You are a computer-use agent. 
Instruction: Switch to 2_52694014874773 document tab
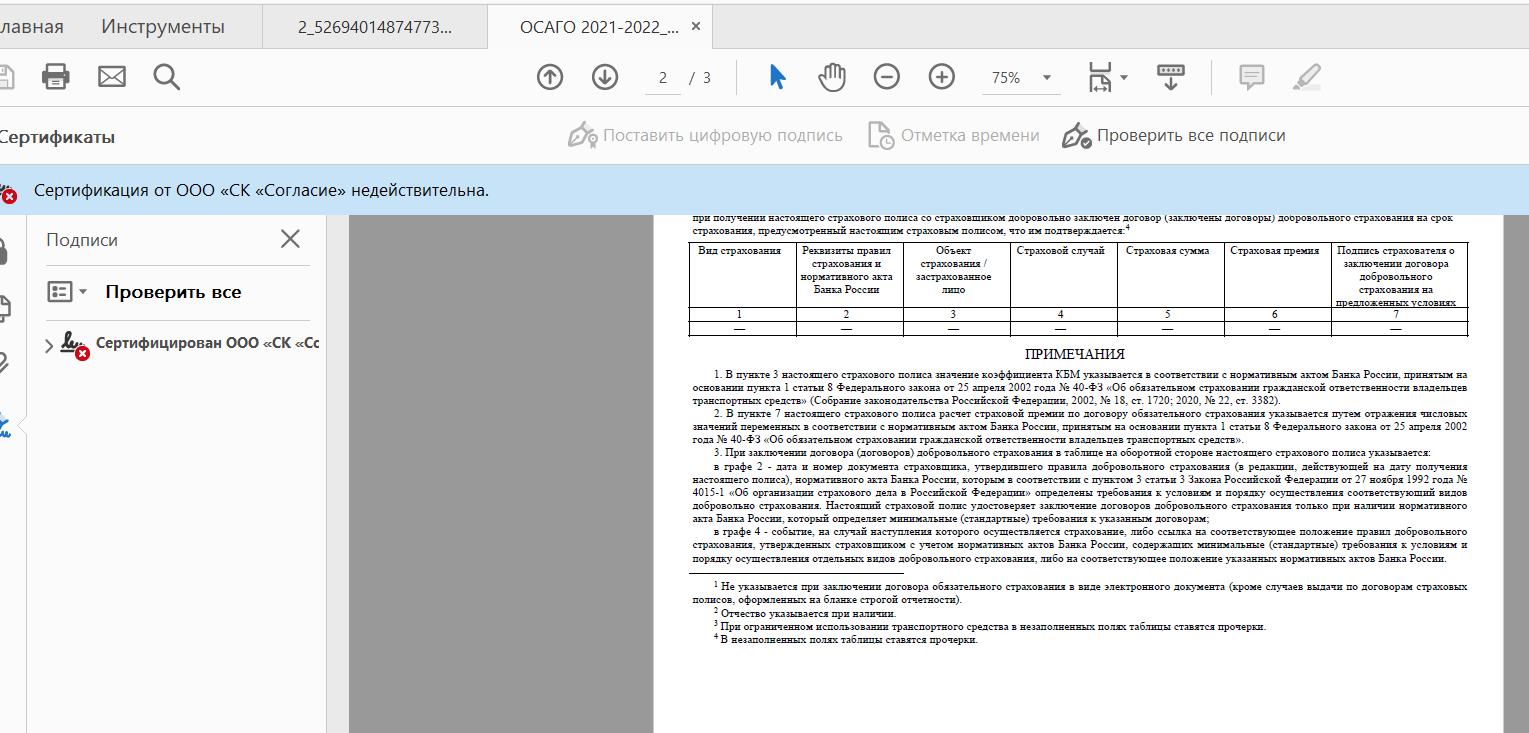pyautogui.click(x=375, y=27)
